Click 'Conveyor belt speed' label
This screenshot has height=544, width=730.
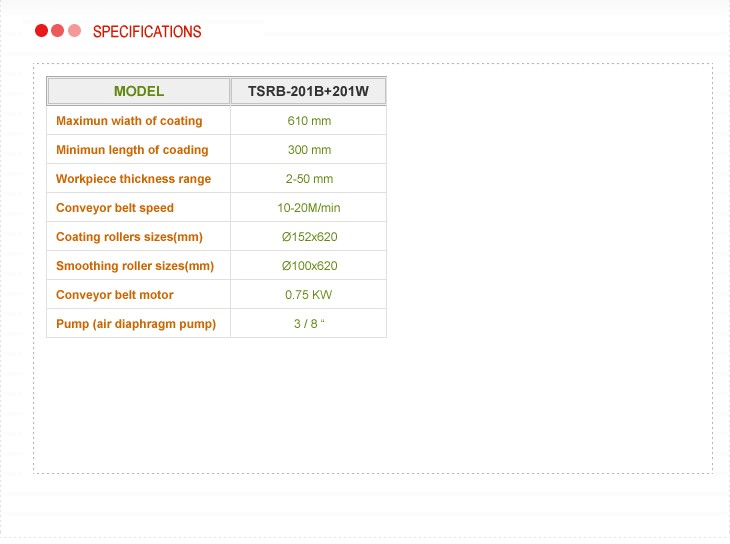pyautogui.click(x=115, y=208)
